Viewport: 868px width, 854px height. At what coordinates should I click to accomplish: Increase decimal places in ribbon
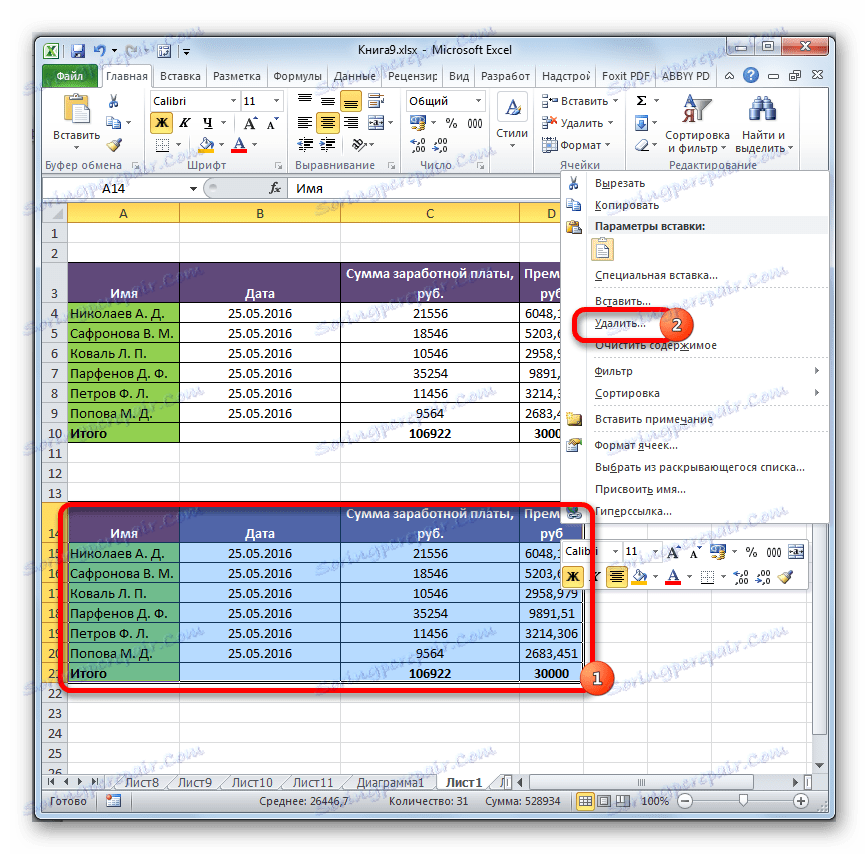point(418,145)
